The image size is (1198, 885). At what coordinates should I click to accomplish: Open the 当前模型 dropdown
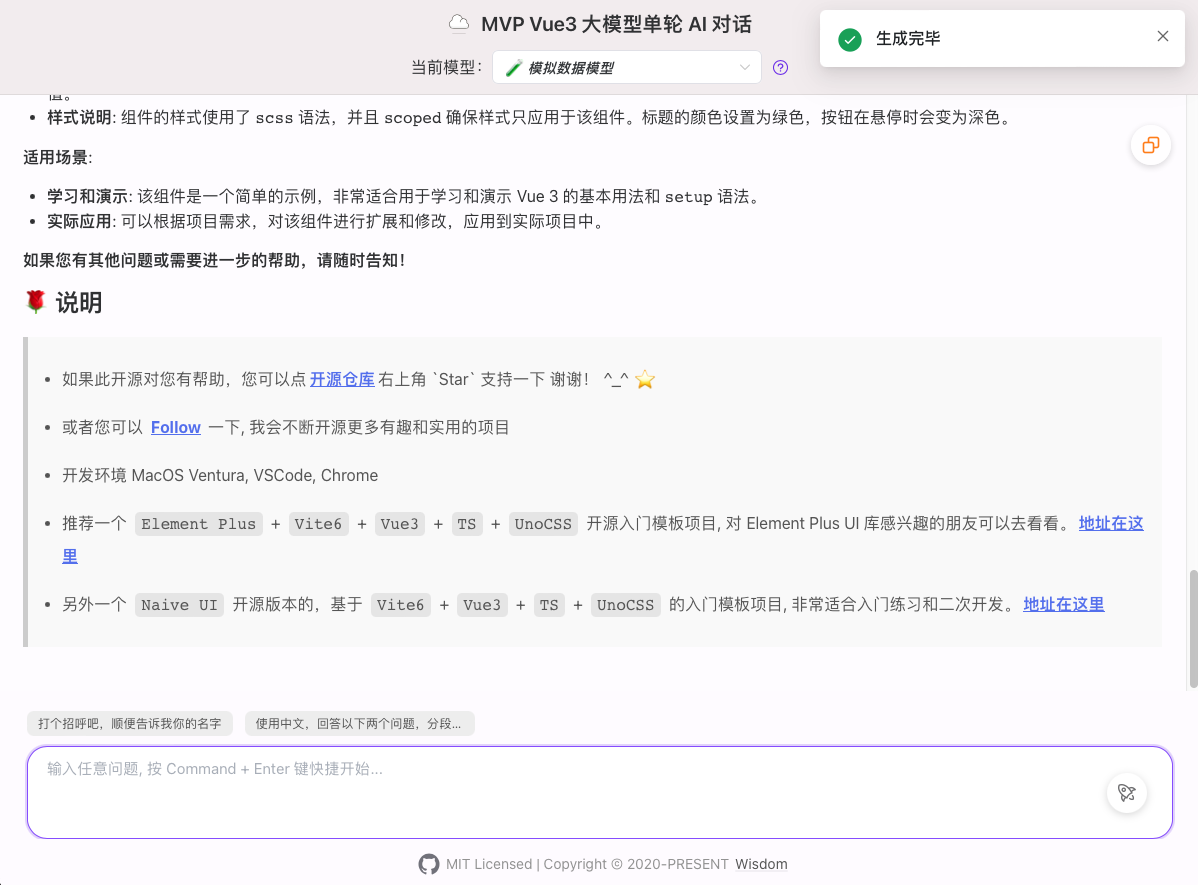(625, 68)
